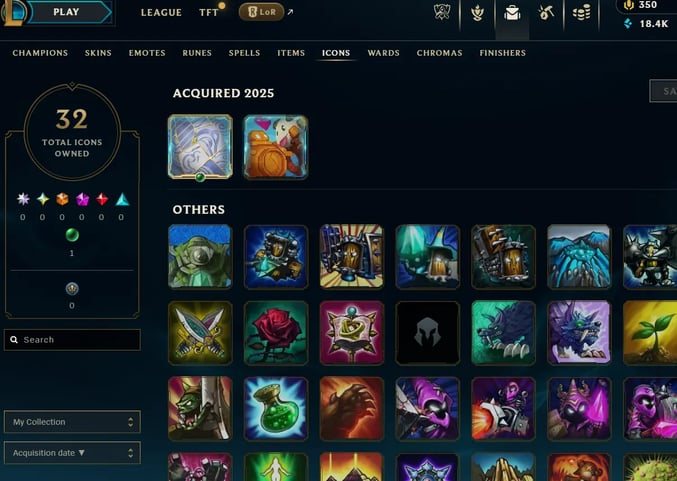Open the My Collection dropdown

[72, 422]
